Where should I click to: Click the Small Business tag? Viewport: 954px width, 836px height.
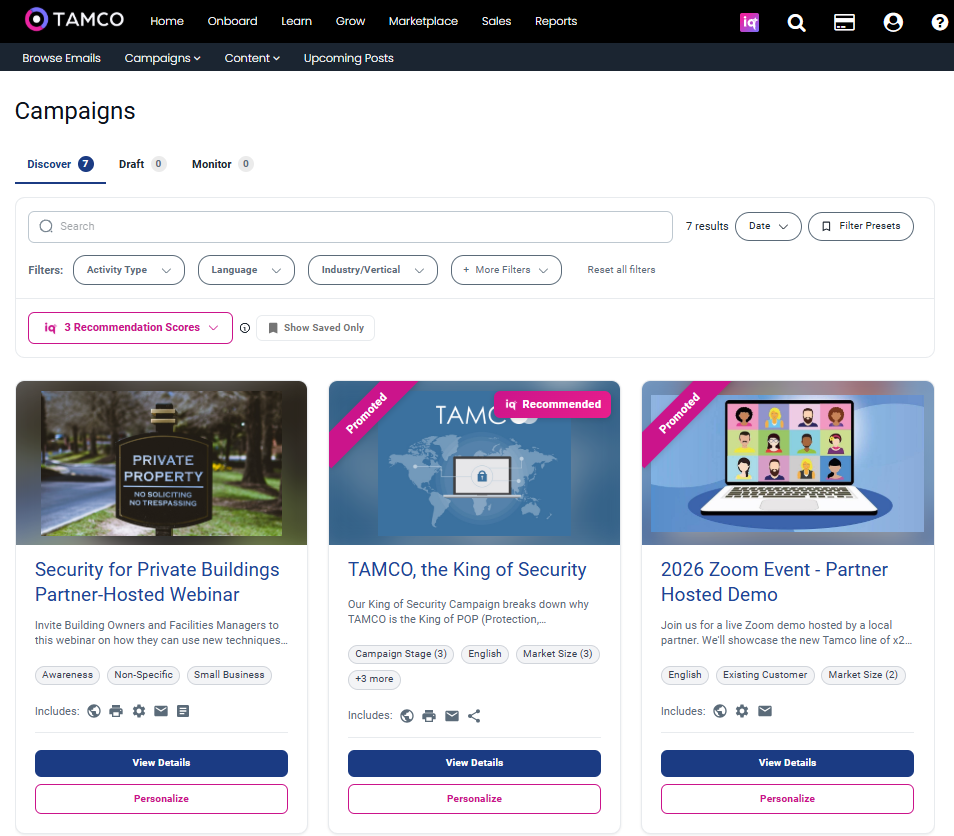coord(229,675)
